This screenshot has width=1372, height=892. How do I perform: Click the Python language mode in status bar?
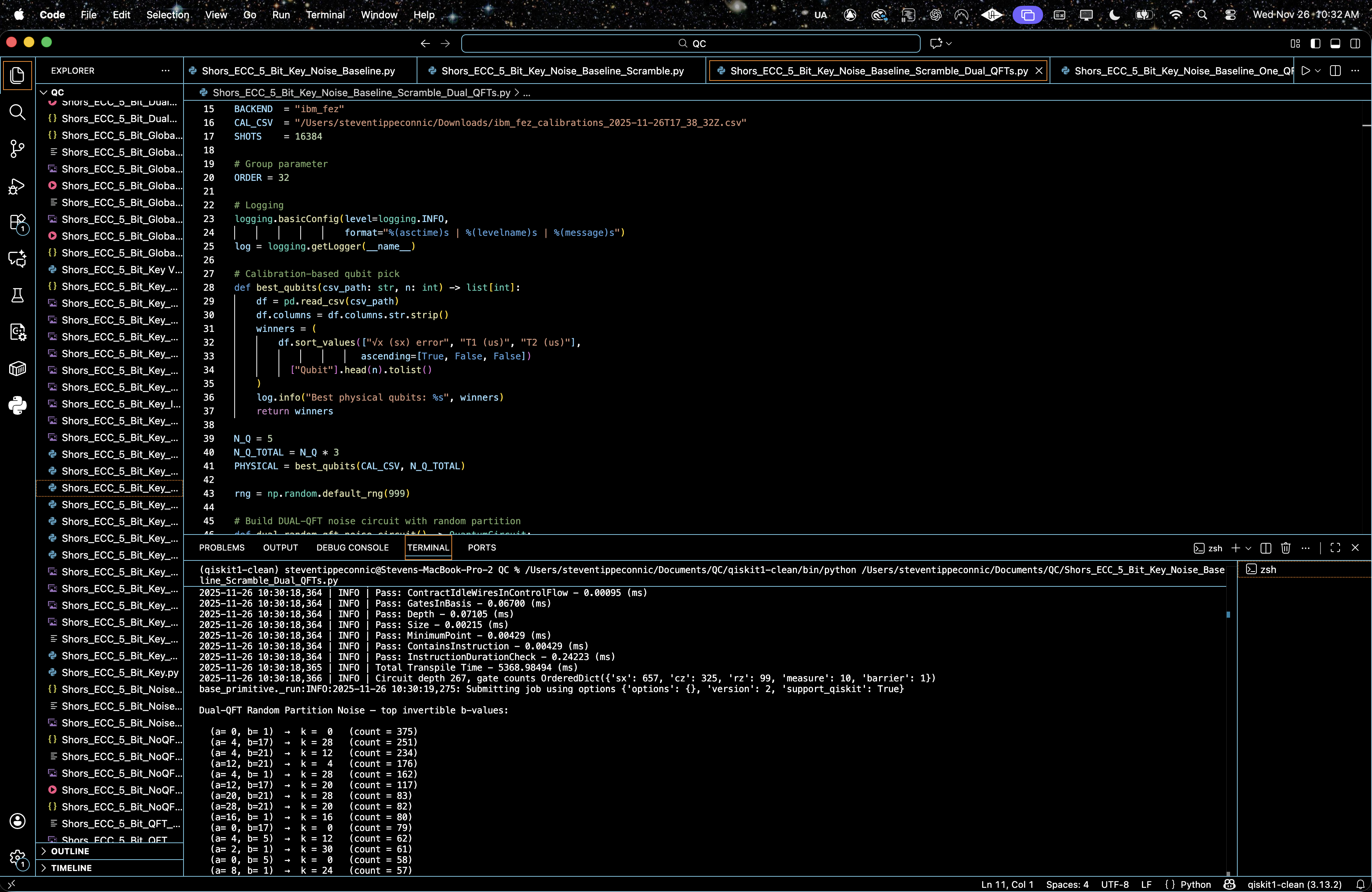(x=1195, y=884)
